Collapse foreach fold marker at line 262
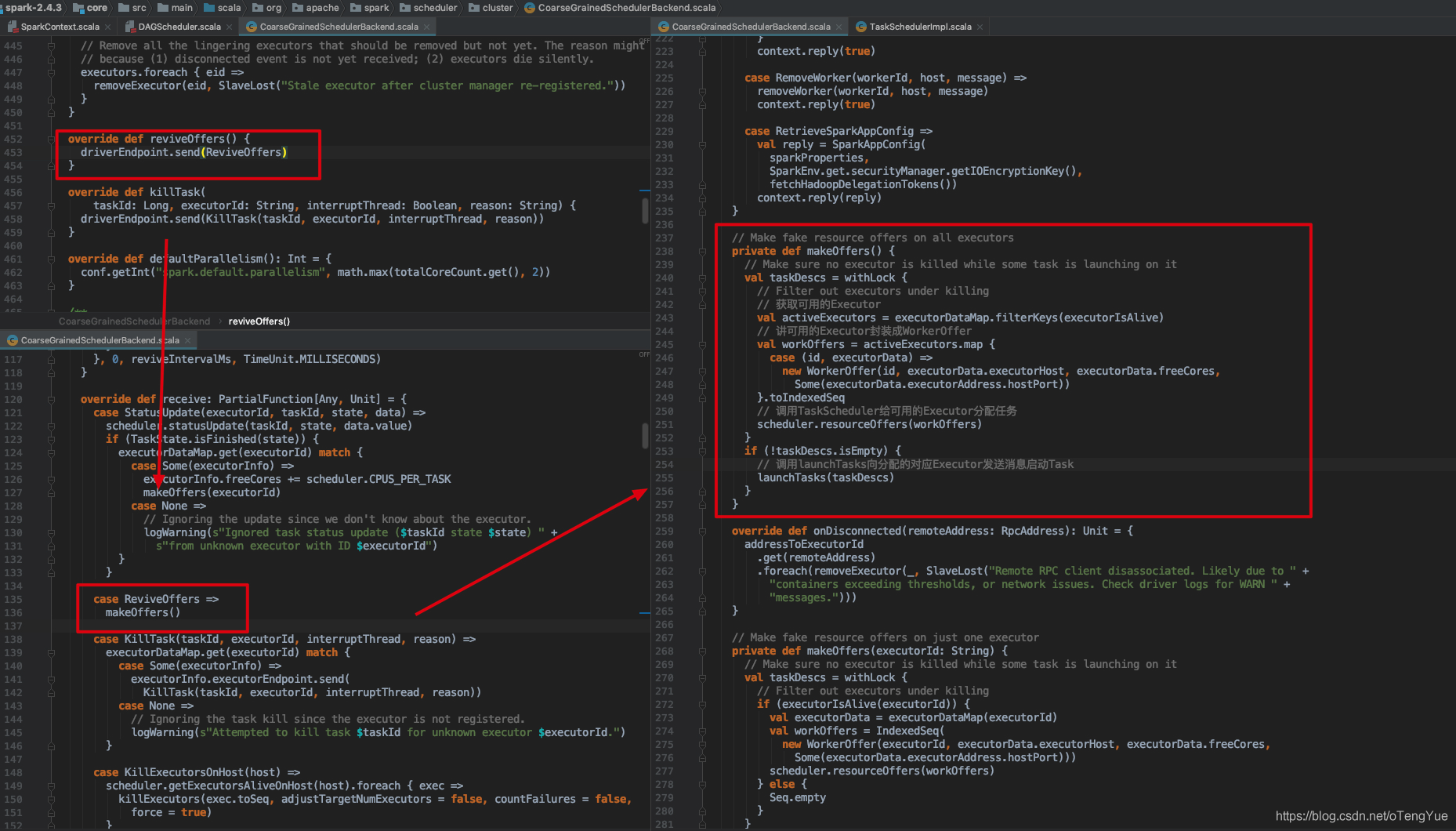Screen dimensions: 1456x831 [x=702, y=572]
